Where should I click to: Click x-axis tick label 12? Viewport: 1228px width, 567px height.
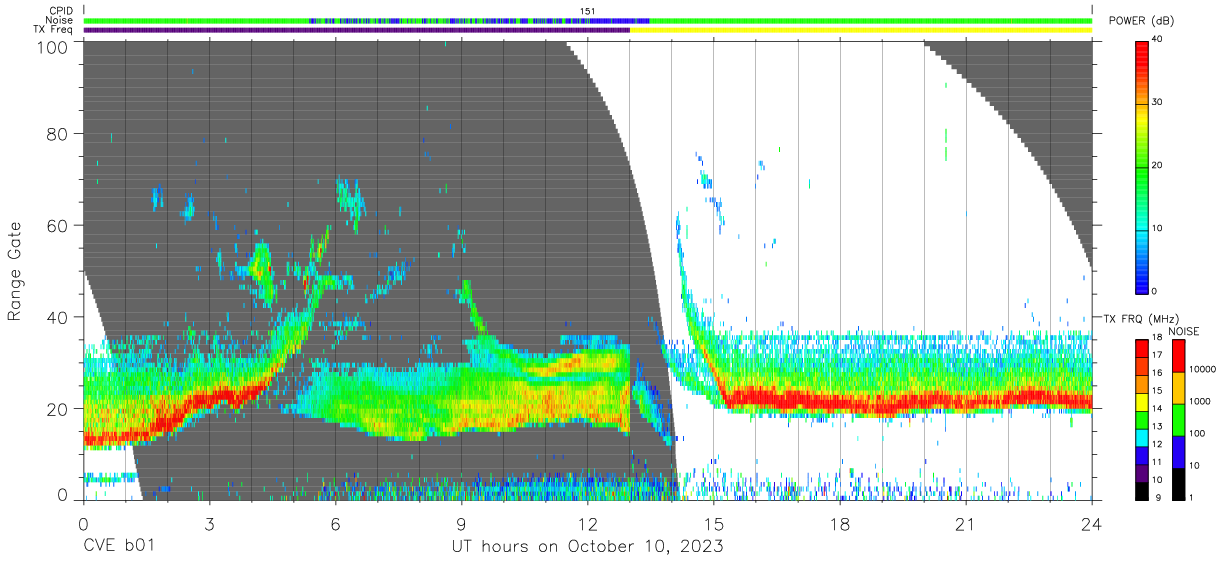coord(587,523)
